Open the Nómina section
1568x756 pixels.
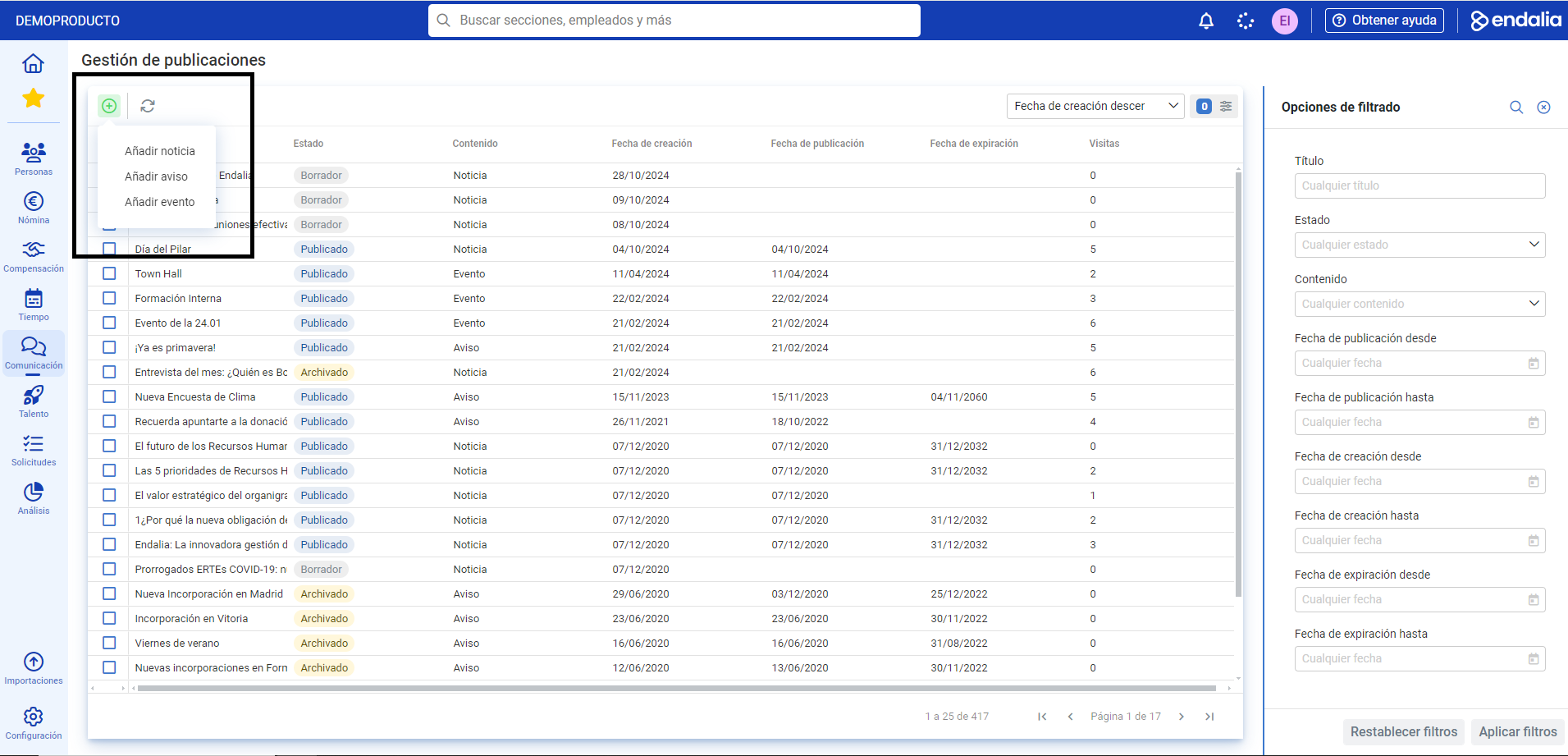tap(34, 208)
